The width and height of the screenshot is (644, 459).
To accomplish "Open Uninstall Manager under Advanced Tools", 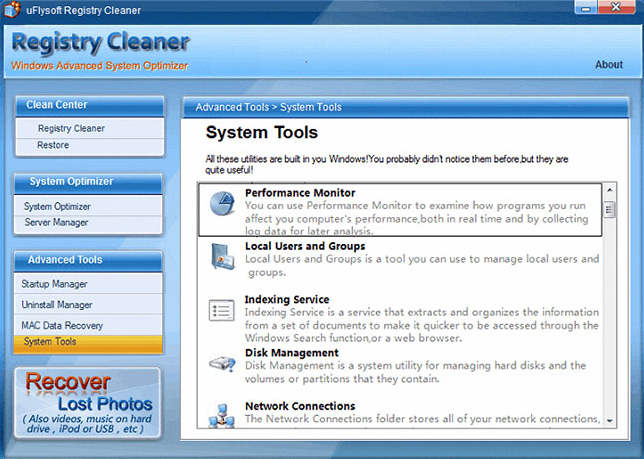I will point(88,305).
